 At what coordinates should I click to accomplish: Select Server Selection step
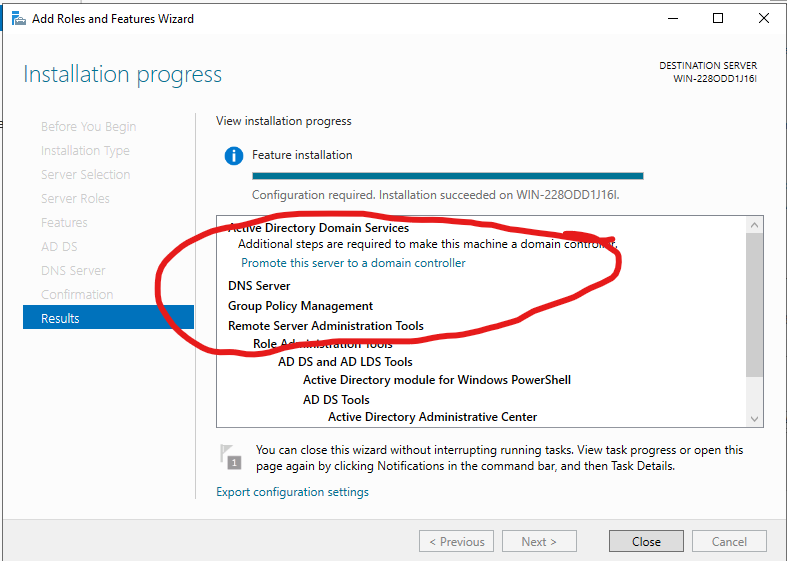coord(85,175)
